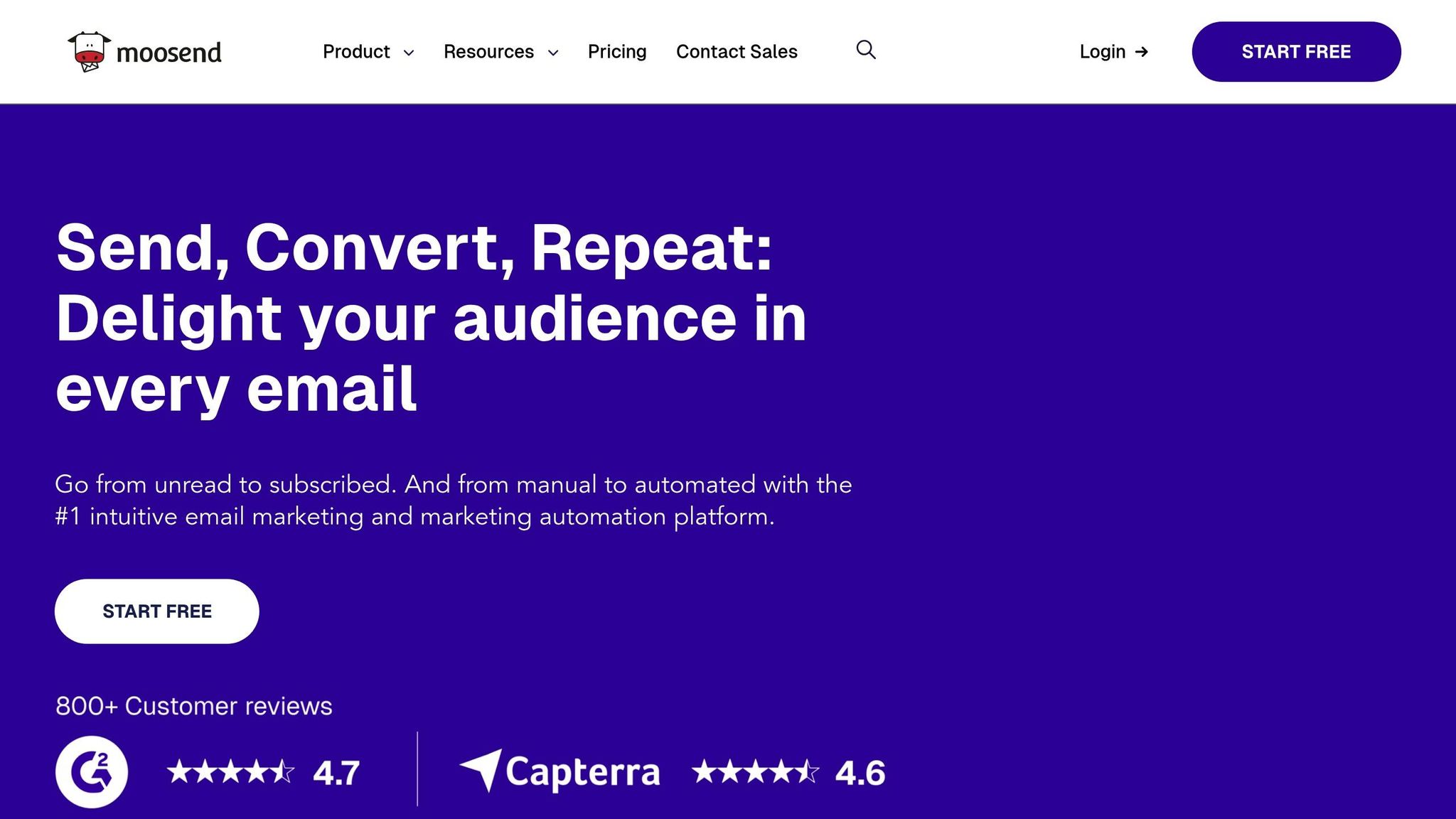Expand the Resources menu chevron

click(553, 53)
